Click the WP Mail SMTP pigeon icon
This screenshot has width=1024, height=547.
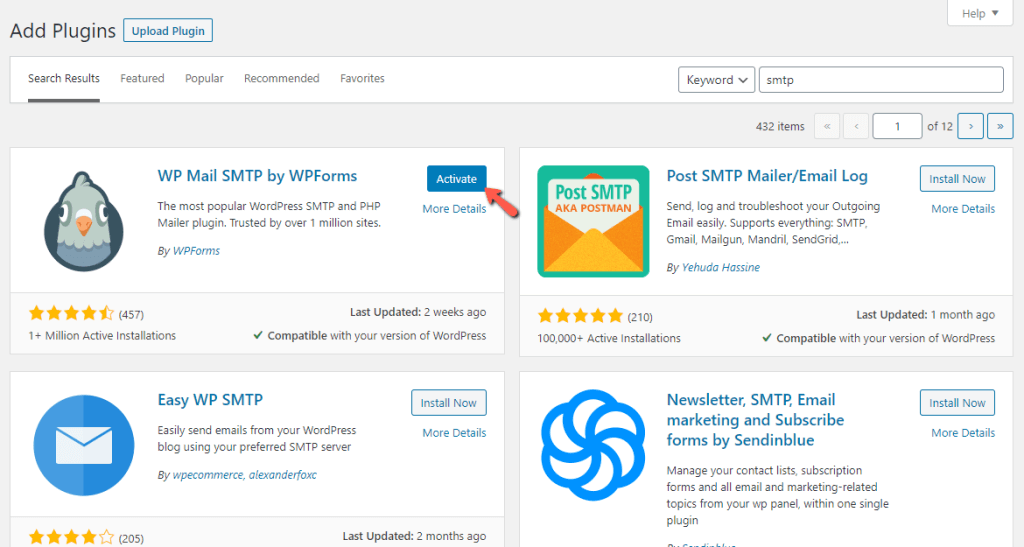[x=84, y=221]
